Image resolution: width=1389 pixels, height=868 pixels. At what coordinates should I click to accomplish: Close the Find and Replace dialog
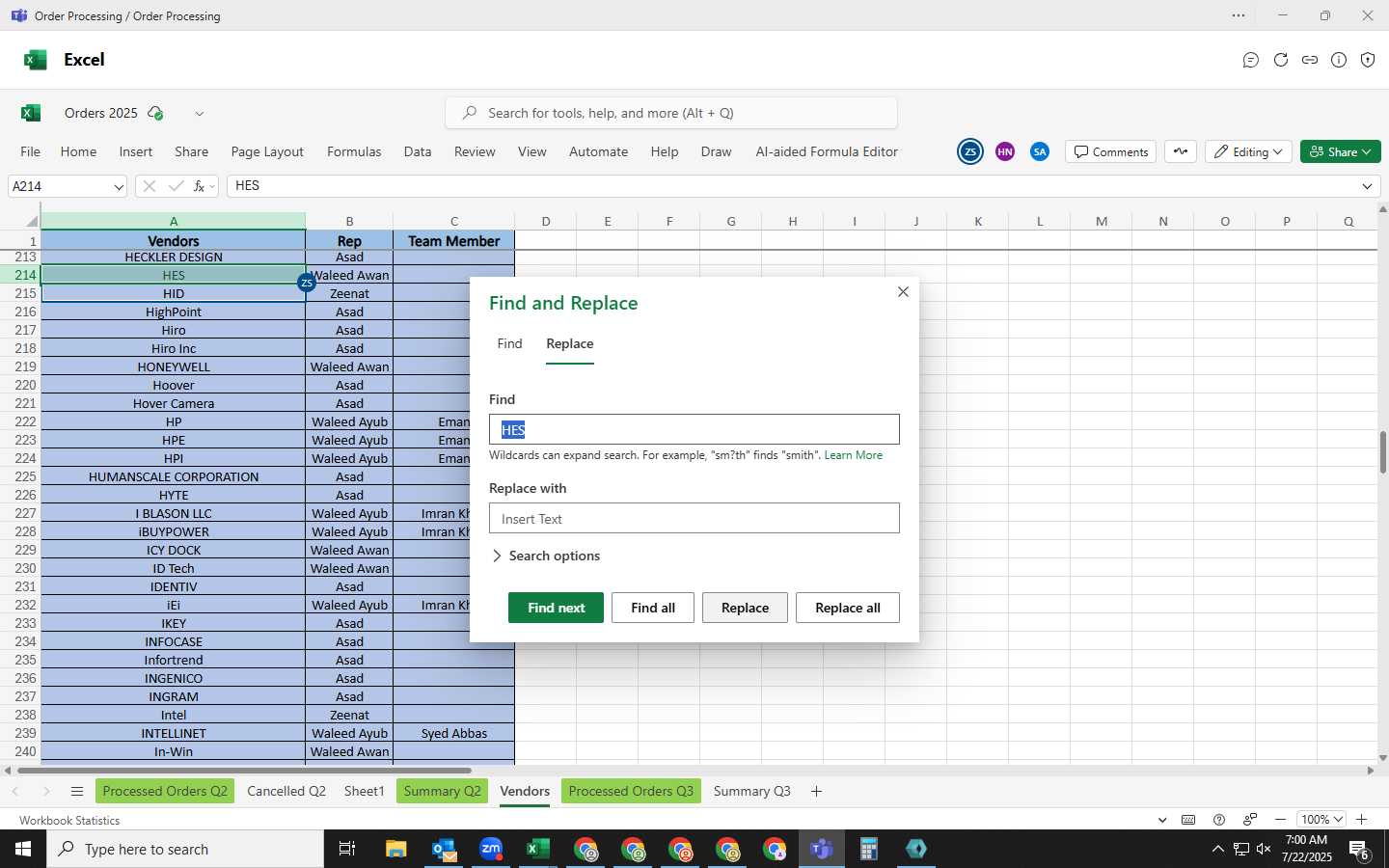pyautogui.click(x=903, y=292)
